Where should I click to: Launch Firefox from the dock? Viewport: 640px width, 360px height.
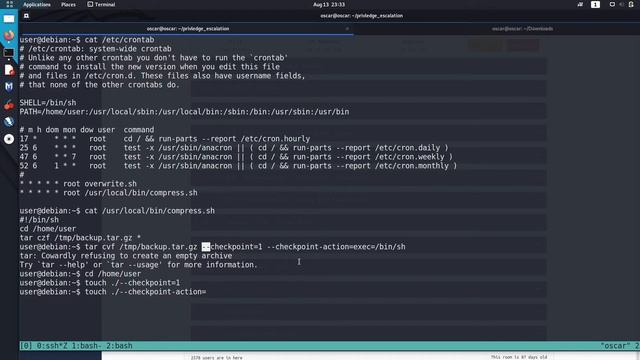9,36
